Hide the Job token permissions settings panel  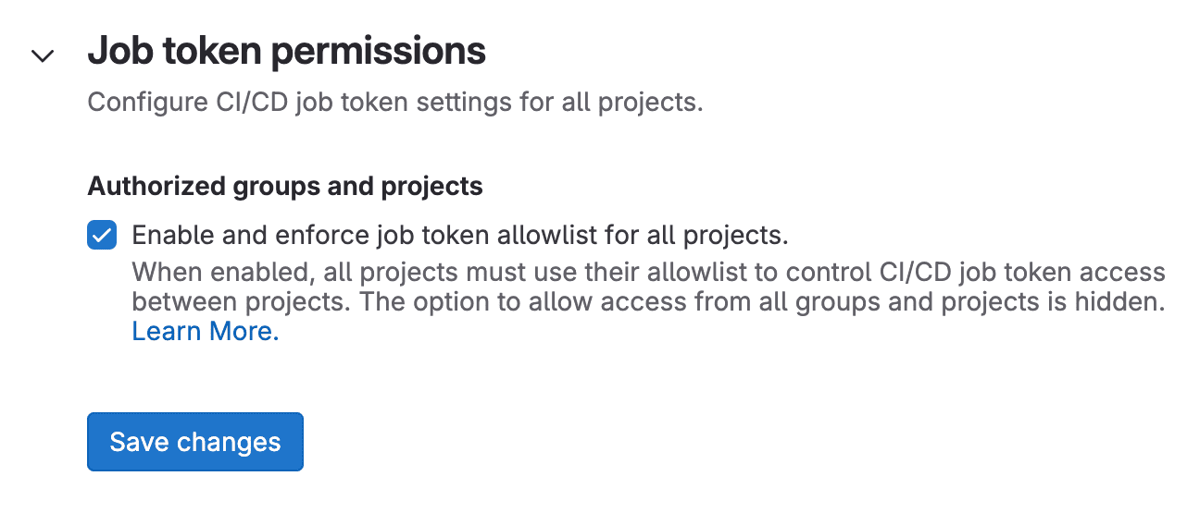click(43, 55)
